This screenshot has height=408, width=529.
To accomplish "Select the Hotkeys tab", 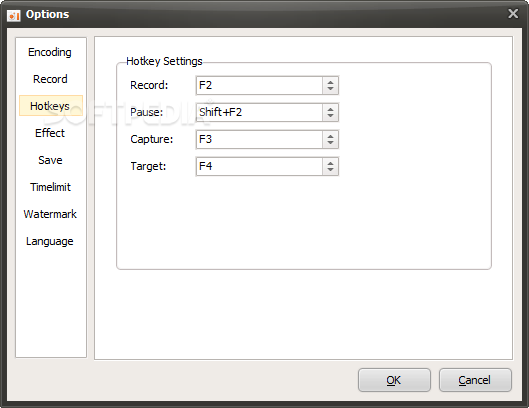I will 51,106.
